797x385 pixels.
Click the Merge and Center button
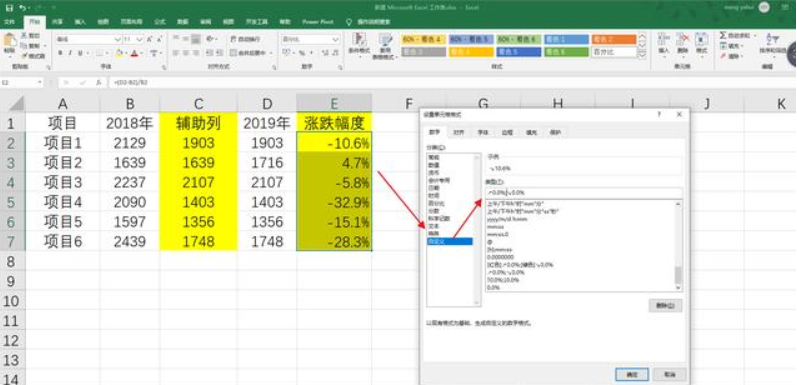[x=248, y=53]
